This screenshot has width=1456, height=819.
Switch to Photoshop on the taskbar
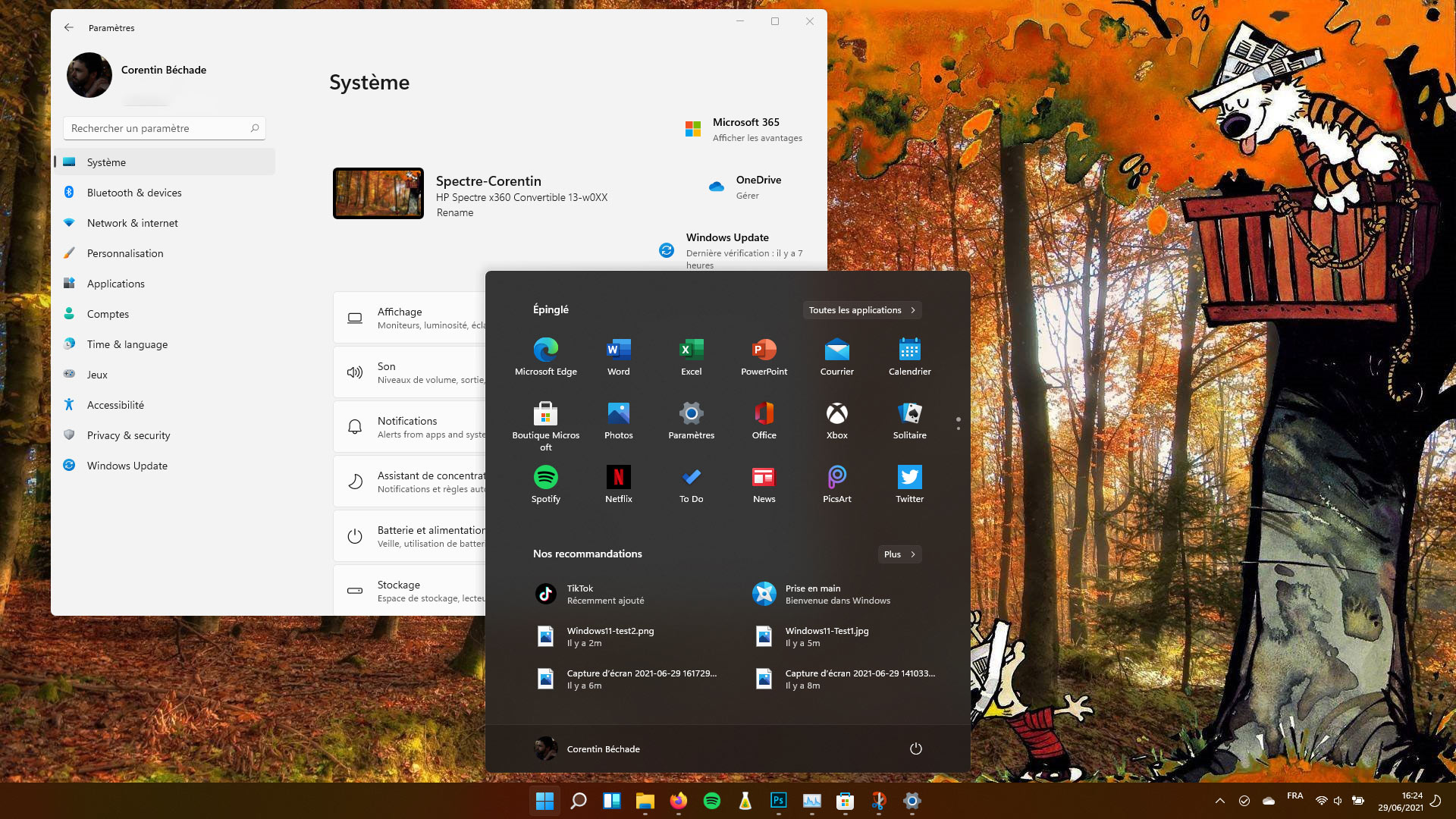(778, 801)
